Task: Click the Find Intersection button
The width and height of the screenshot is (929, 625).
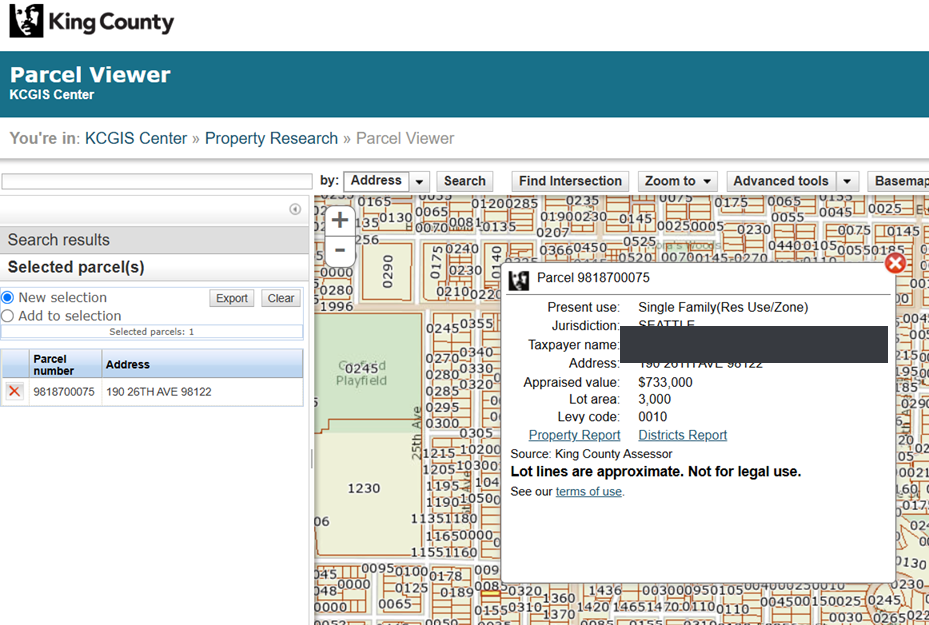Action: click(x=570, y=181)
